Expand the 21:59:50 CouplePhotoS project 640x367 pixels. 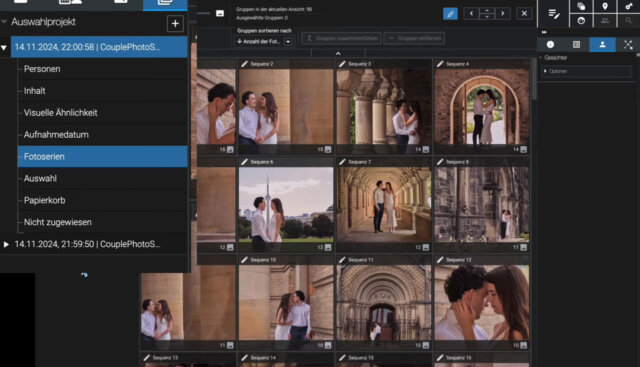coord(6,244)
